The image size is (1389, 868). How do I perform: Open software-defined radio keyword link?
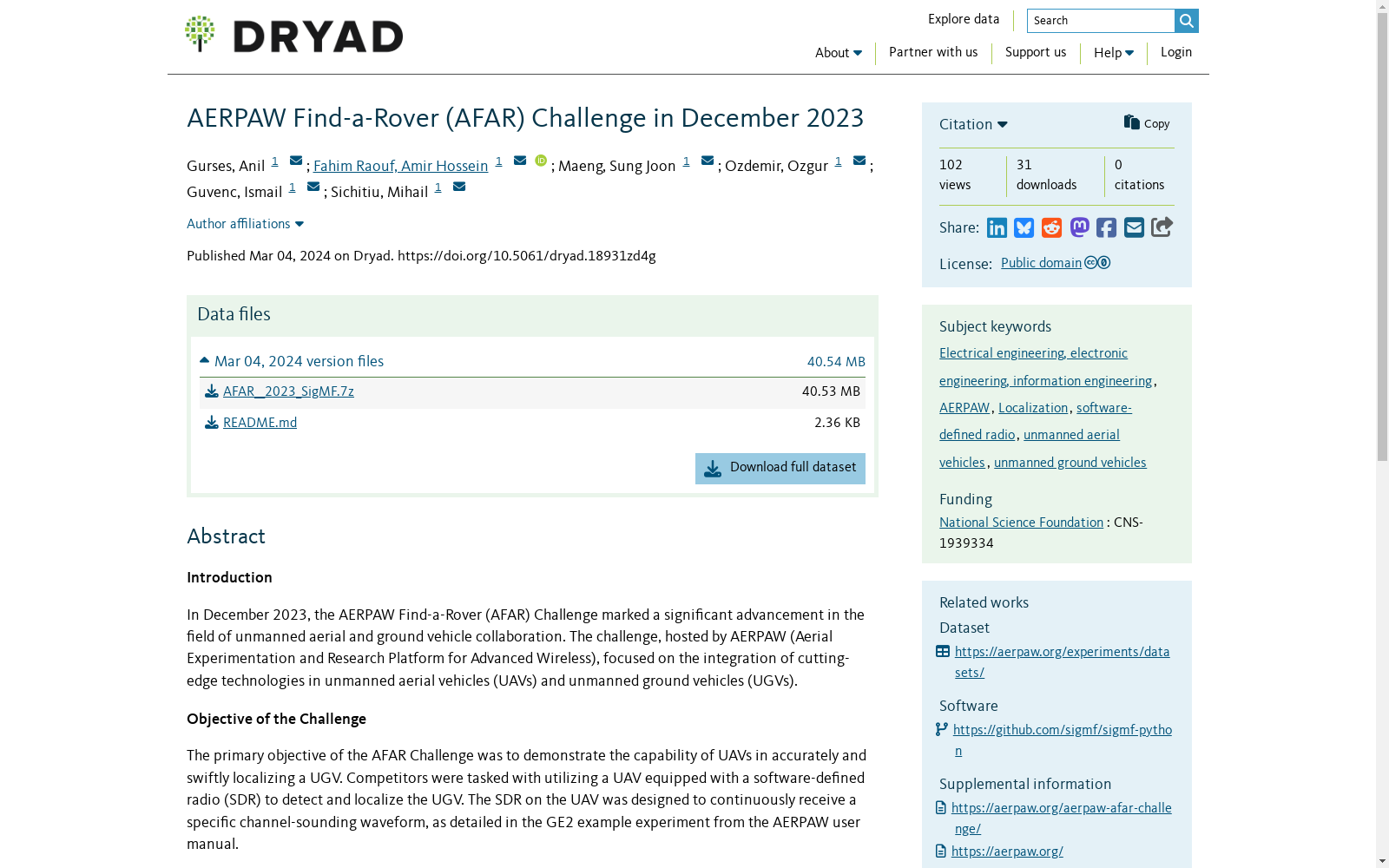point(1104,408)
